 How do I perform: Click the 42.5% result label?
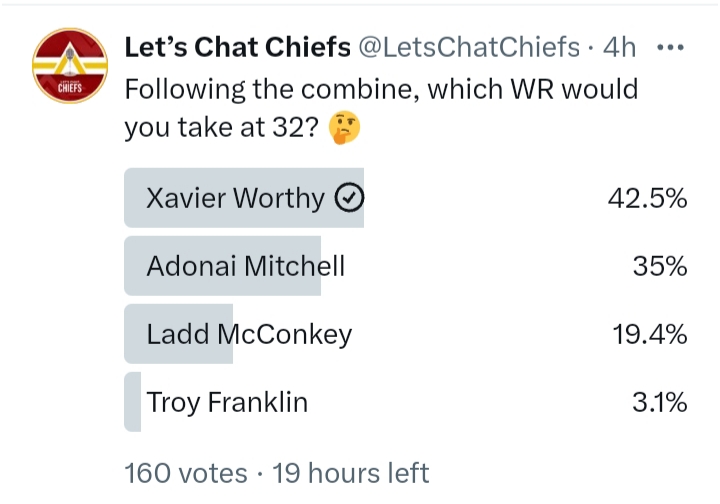(x=647, y=198)
